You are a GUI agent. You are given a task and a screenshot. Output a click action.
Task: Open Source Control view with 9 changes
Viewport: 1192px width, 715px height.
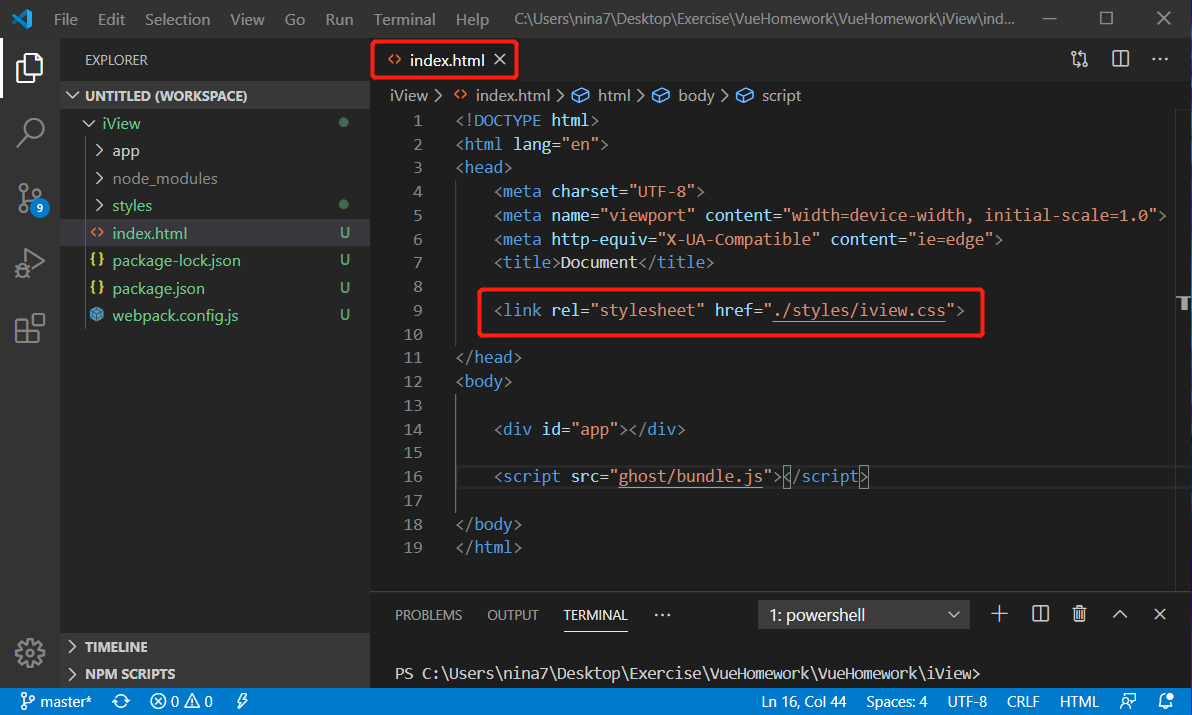click(x=31, y=198)
